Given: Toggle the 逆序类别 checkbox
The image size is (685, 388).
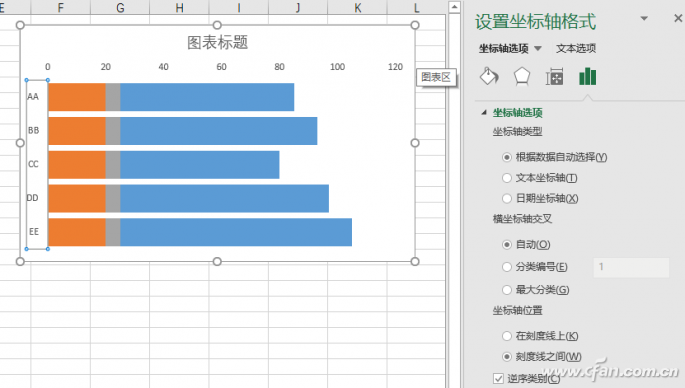Looking at the screenshot, I should point(498,378).
